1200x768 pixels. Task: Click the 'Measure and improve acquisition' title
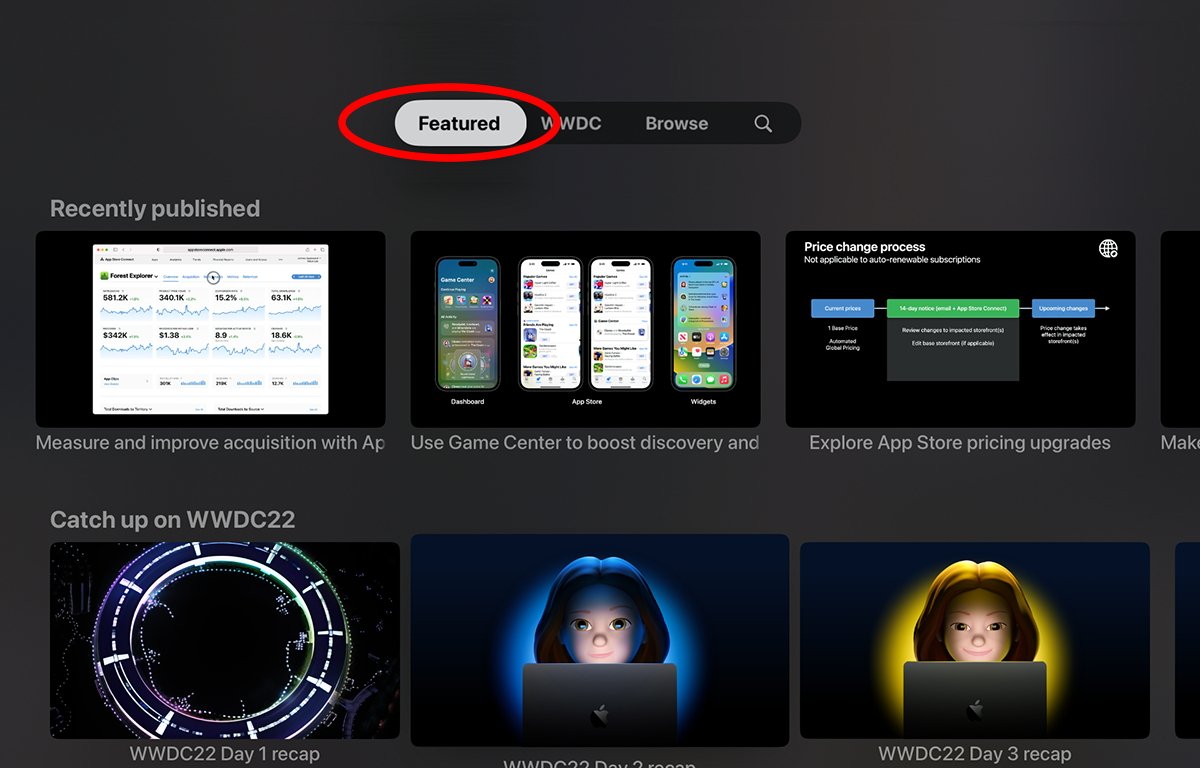point(210,443)
